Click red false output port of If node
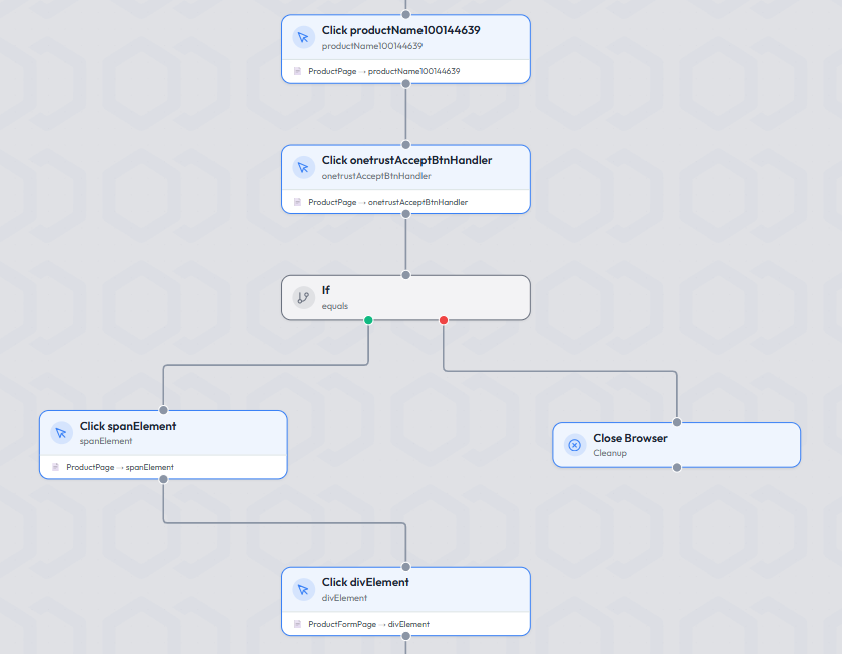Viewport: 842px width, 654px height. (x=444, y=320)
